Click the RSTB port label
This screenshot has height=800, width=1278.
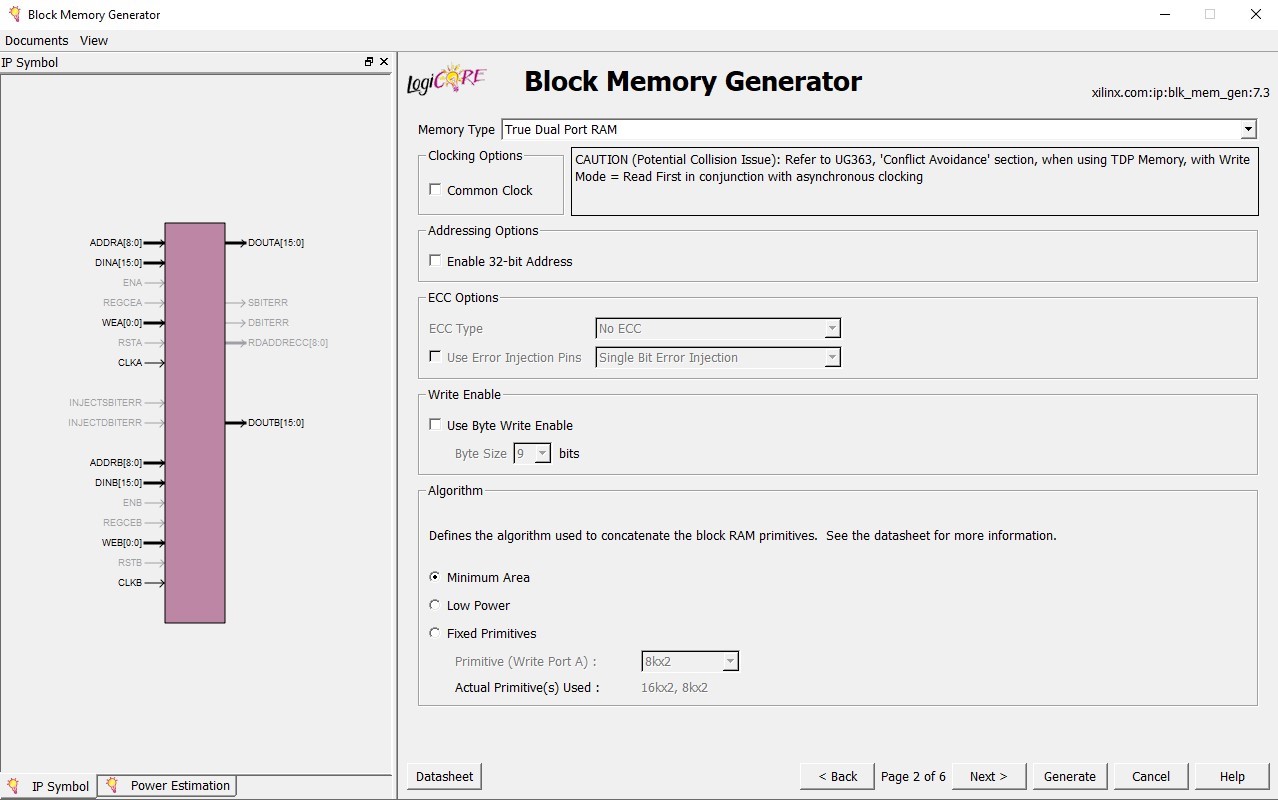(x=130, y=563)
